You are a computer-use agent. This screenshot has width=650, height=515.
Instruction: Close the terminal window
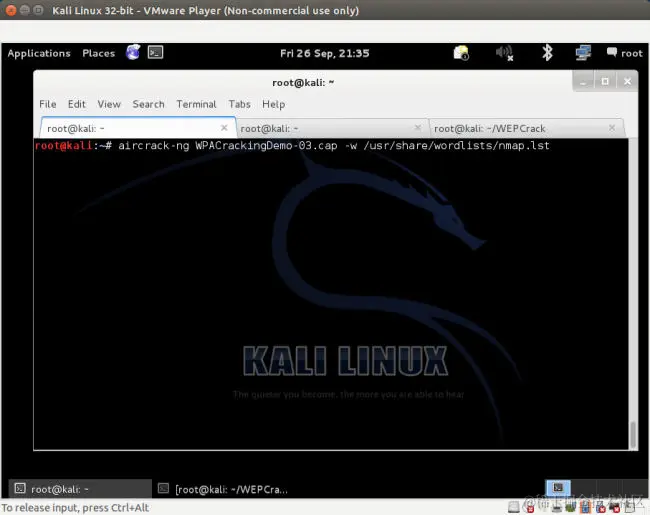[627, 82]
